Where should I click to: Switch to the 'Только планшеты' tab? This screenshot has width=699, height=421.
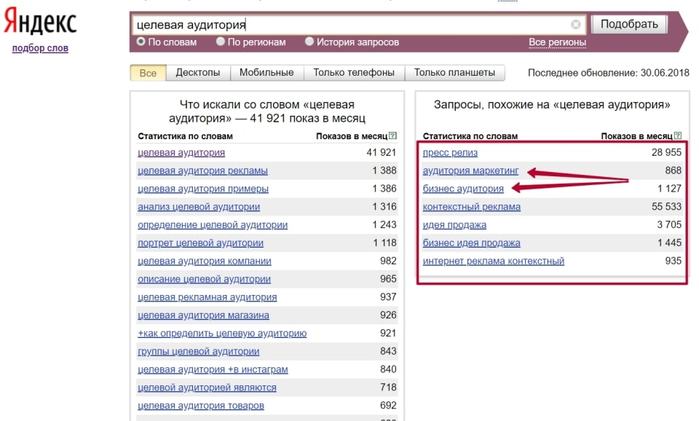455,73
